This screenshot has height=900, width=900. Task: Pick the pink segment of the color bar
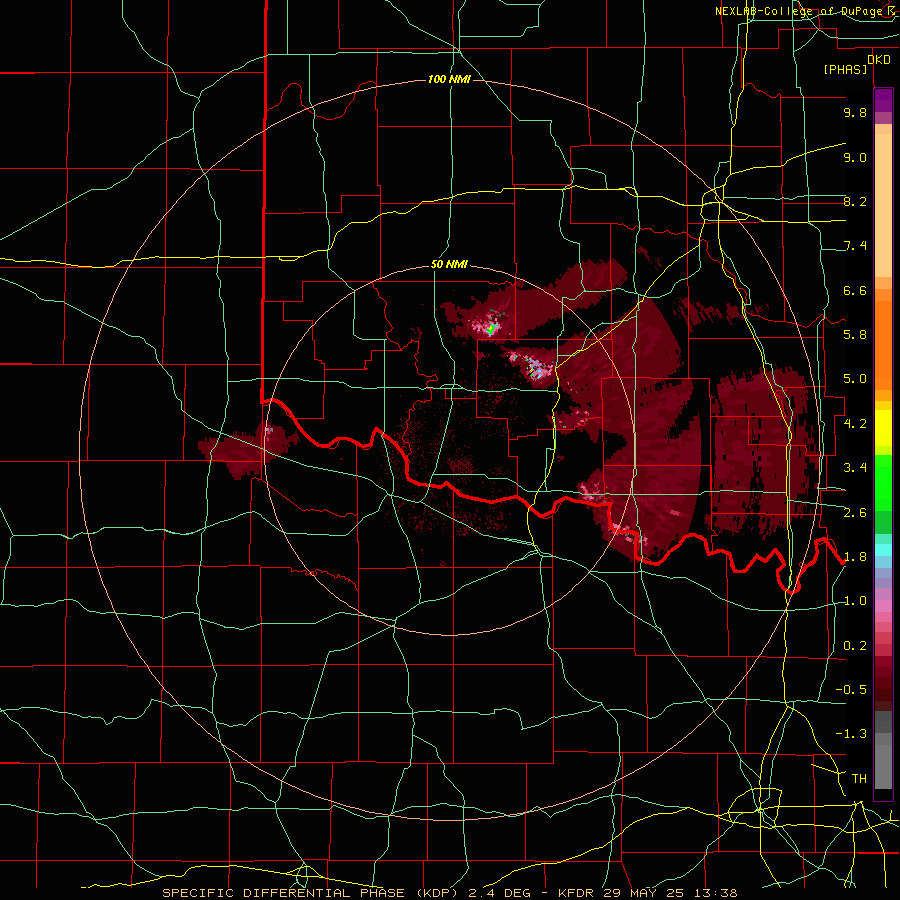click(883, 606)
